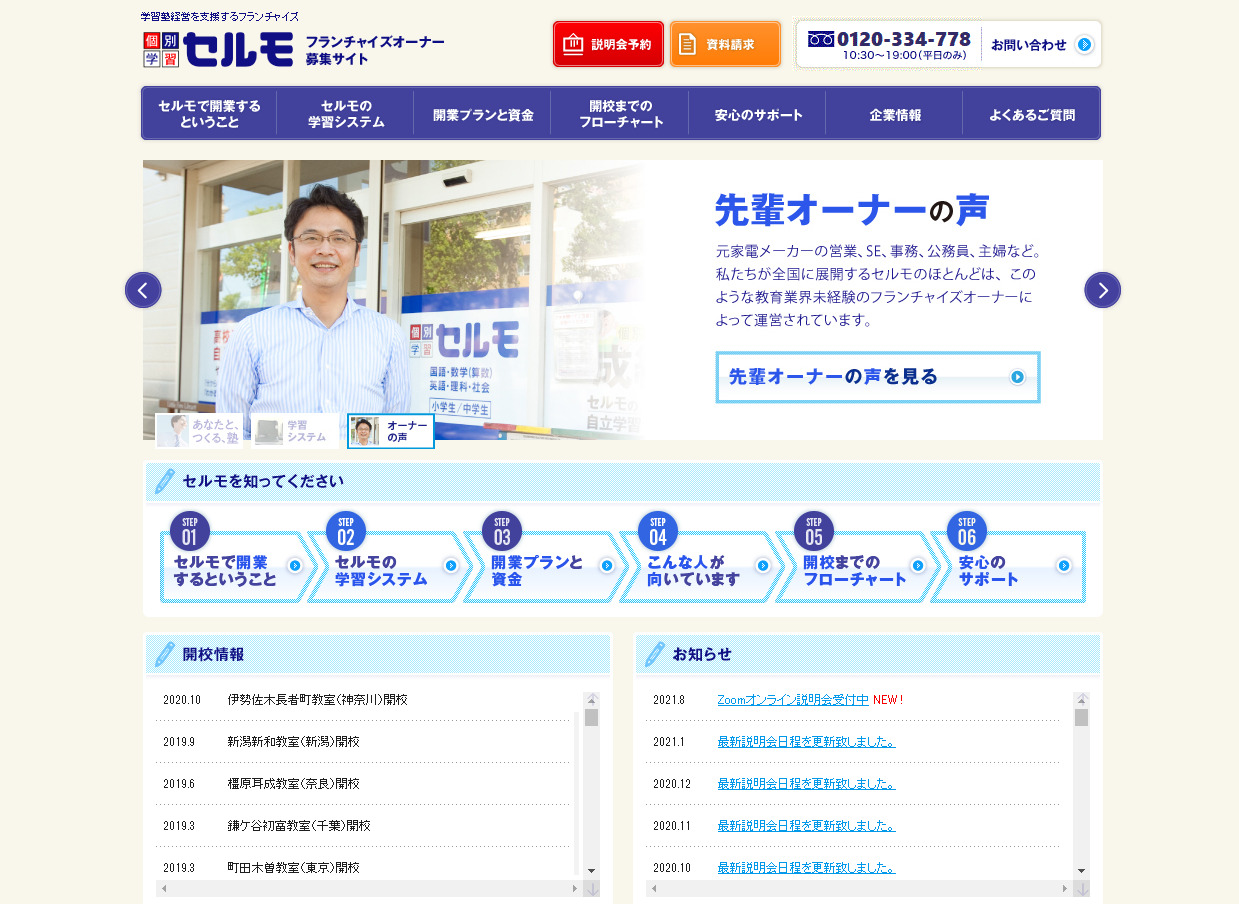Select 開校までのフローチャート in the navigation bar
The height and width of the screenshot is (904, 1239).
620,113
